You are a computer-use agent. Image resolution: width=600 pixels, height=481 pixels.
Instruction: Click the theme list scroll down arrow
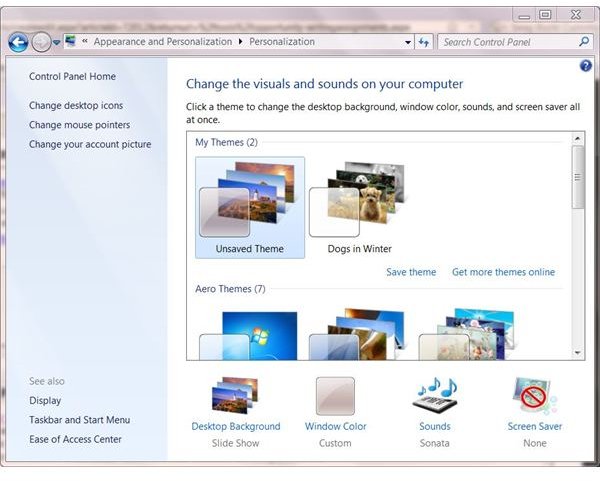(x=577, y=353)
